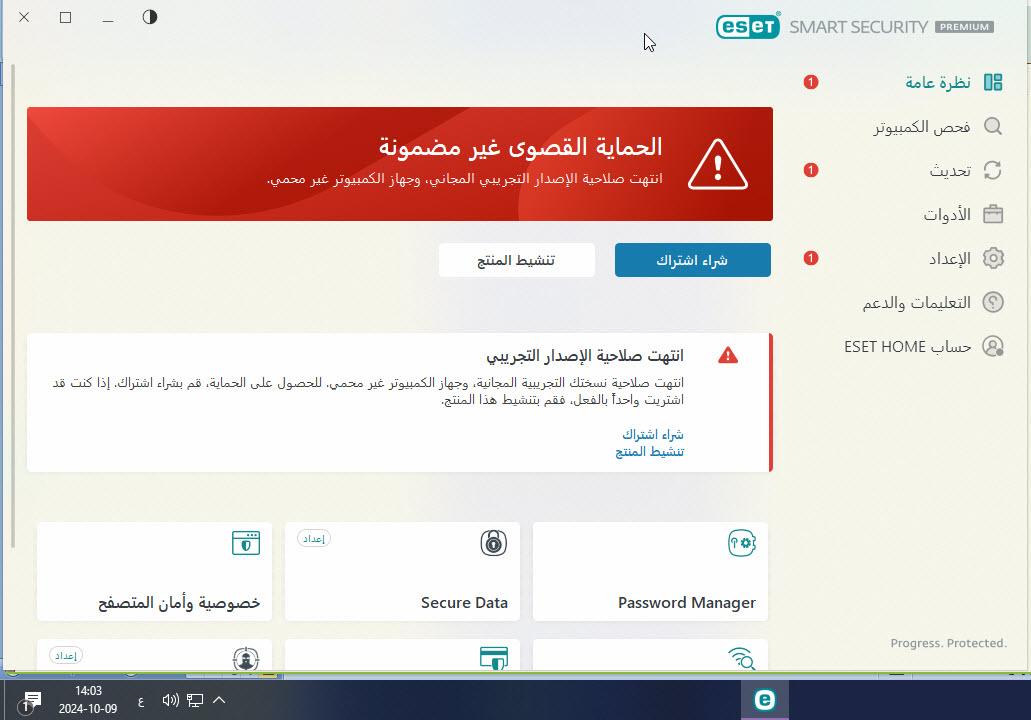The image size is (1031, 720).
Task: Click the إعداد badge on the anti-theft card
Action: pos(66,656)
